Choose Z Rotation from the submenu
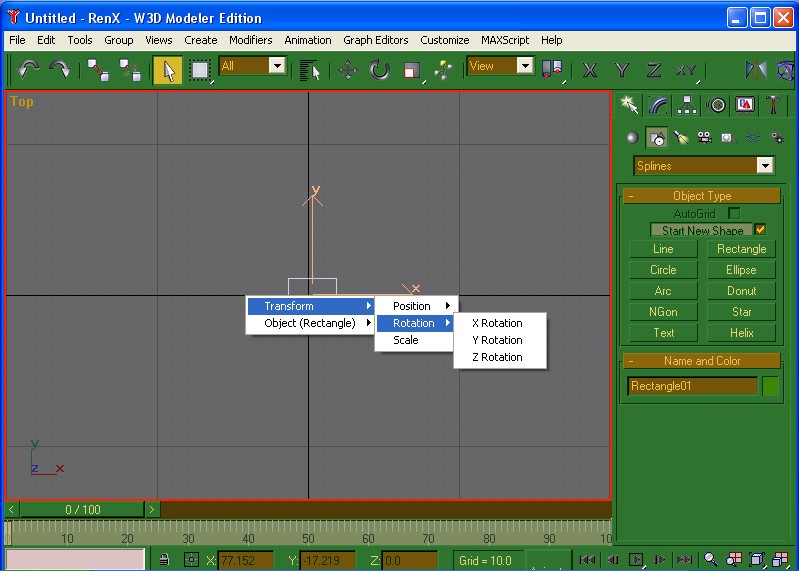This screenshot has height=571, width=799. coord(497,357)
